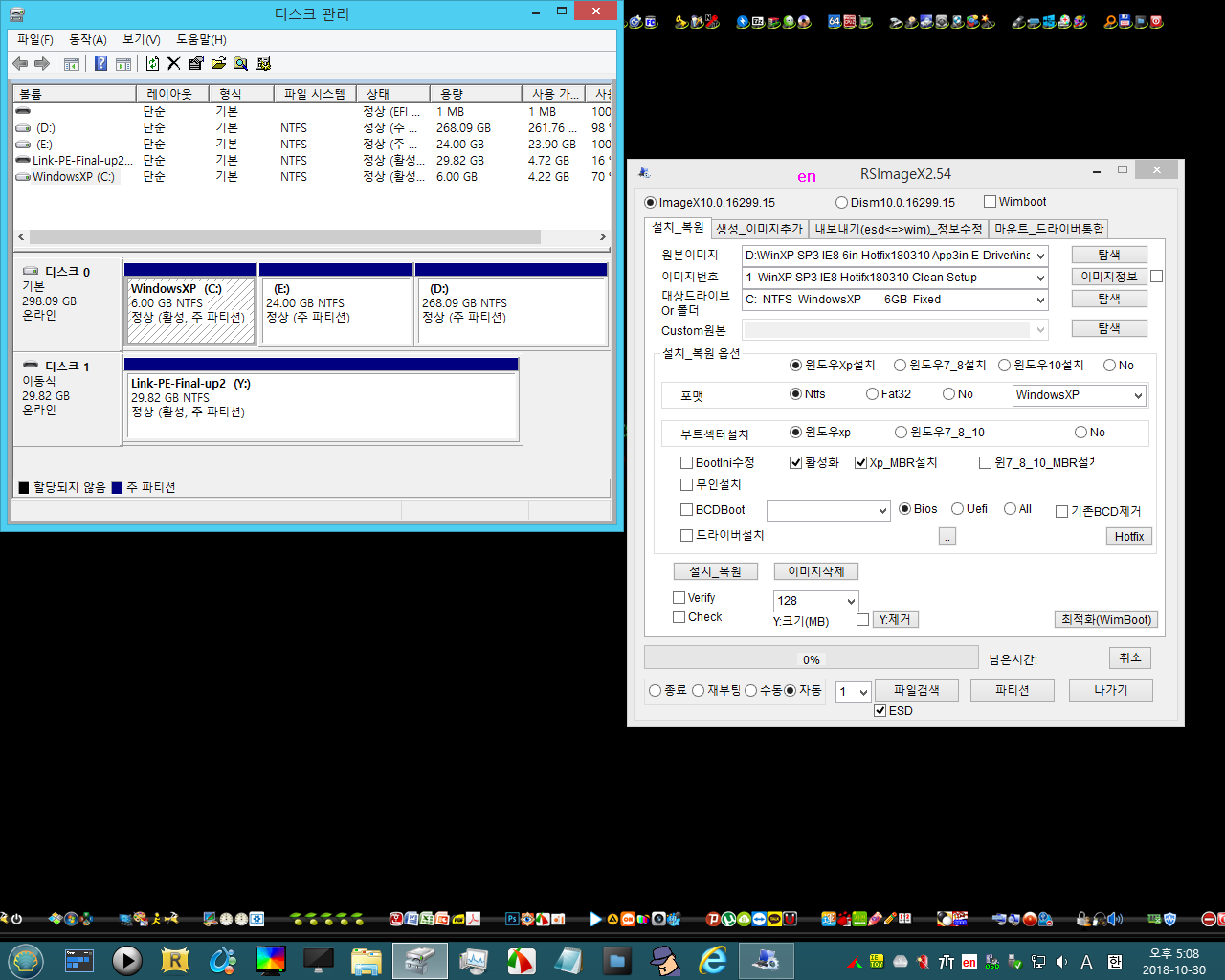Select the 윈도우7_8설치 install option
1225x980 pixels.
click(900, 365)
